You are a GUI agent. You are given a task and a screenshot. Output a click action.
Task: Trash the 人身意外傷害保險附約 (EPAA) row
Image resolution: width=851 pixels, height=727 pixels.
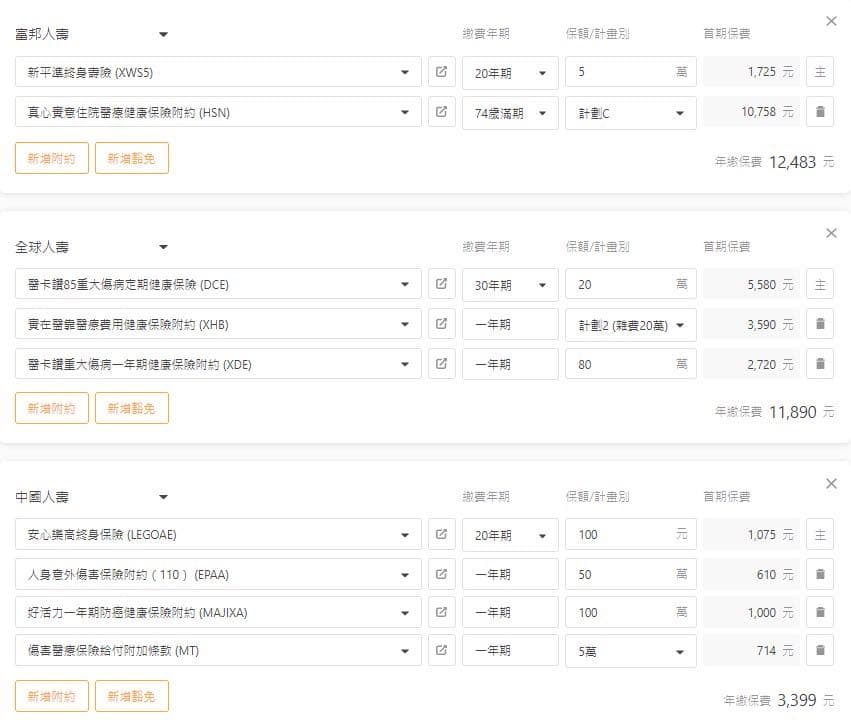[819, 574]
